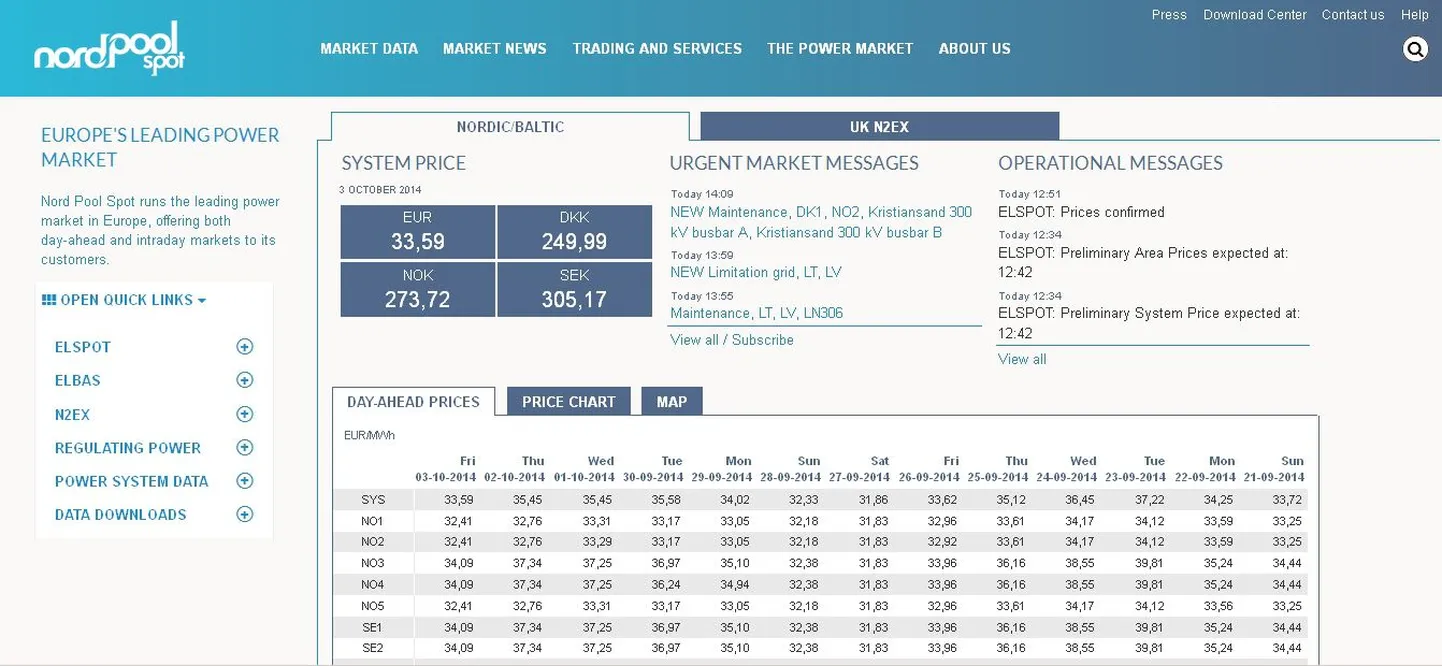Open the Data Downloads quick link
Image resolution: width=1442 pixels, height=666 pixels.
click(121, 514)
